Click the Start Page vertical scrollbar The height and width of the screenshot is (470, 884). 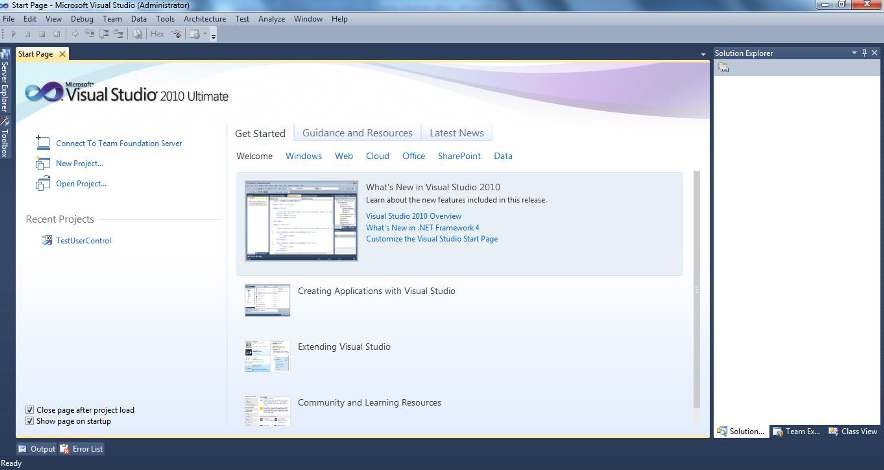696,290
